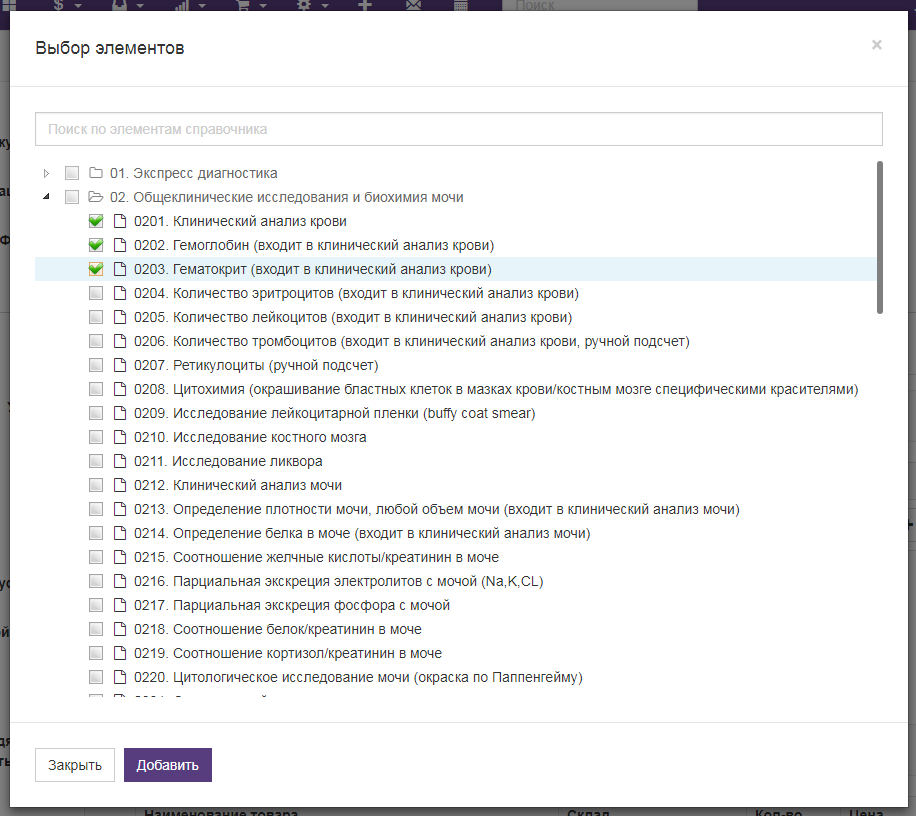Click the Закрыть button
Viewport: 916px width, 816px height.
(x=75, y=765)
